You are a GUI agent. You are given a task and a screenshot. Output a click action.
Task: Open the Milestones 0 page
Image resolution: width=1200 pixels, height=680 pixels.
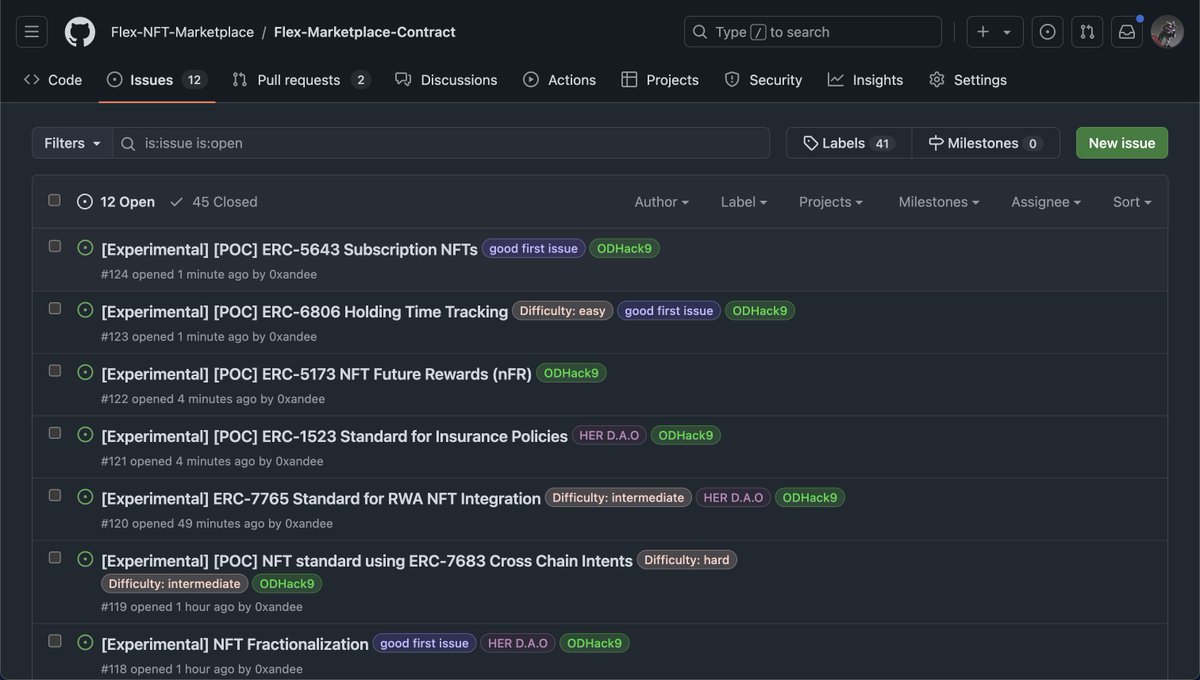pos(985,143)
